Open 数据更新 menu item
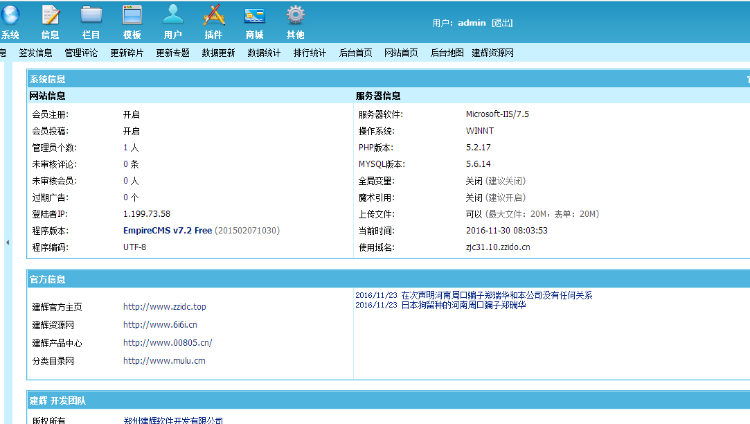Screen dimensions: 750x424 point(218,53)
